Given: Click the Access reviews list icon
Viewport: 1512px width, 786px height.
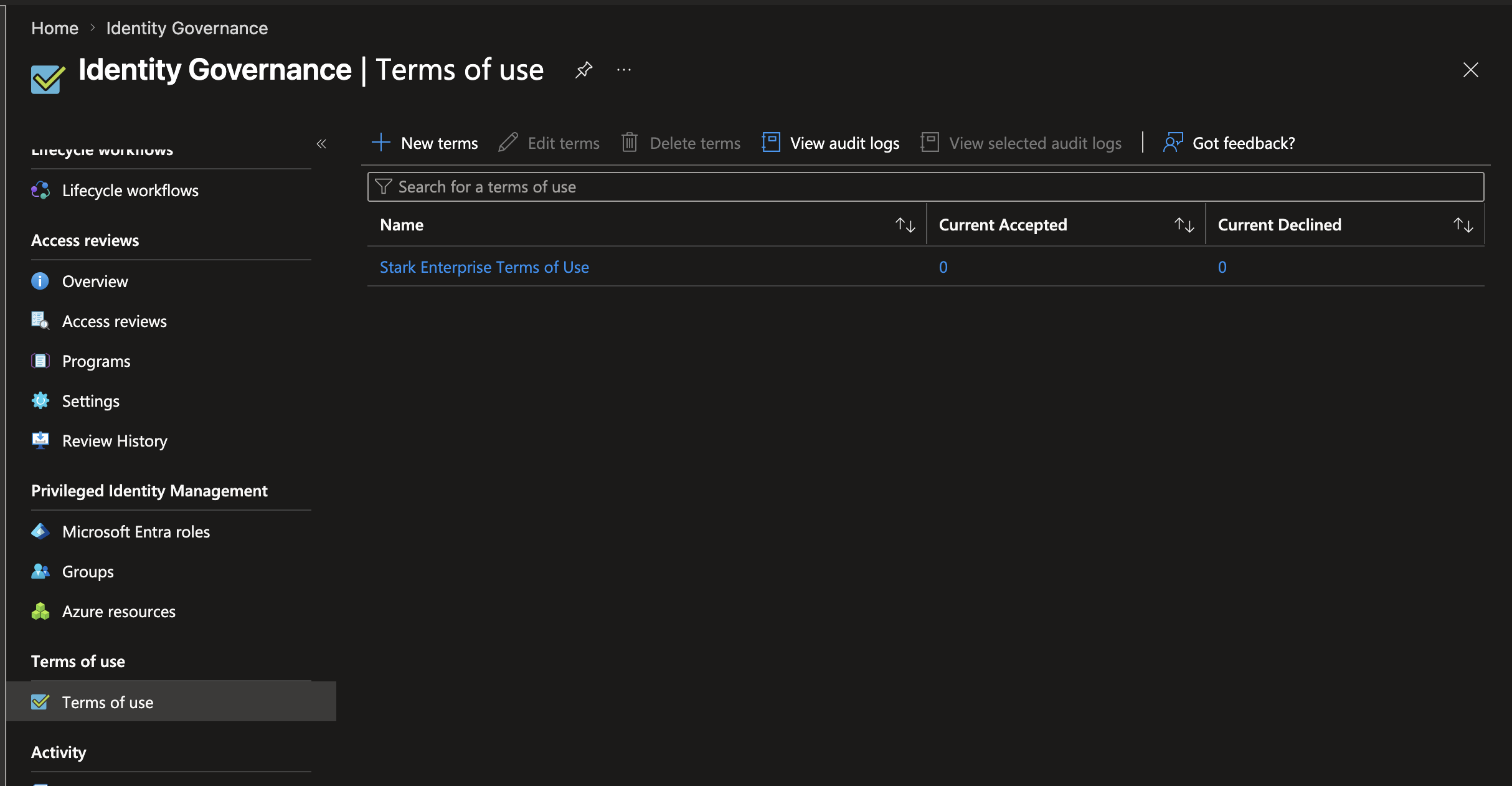Looking at the screenshot, I should [40, 321].
